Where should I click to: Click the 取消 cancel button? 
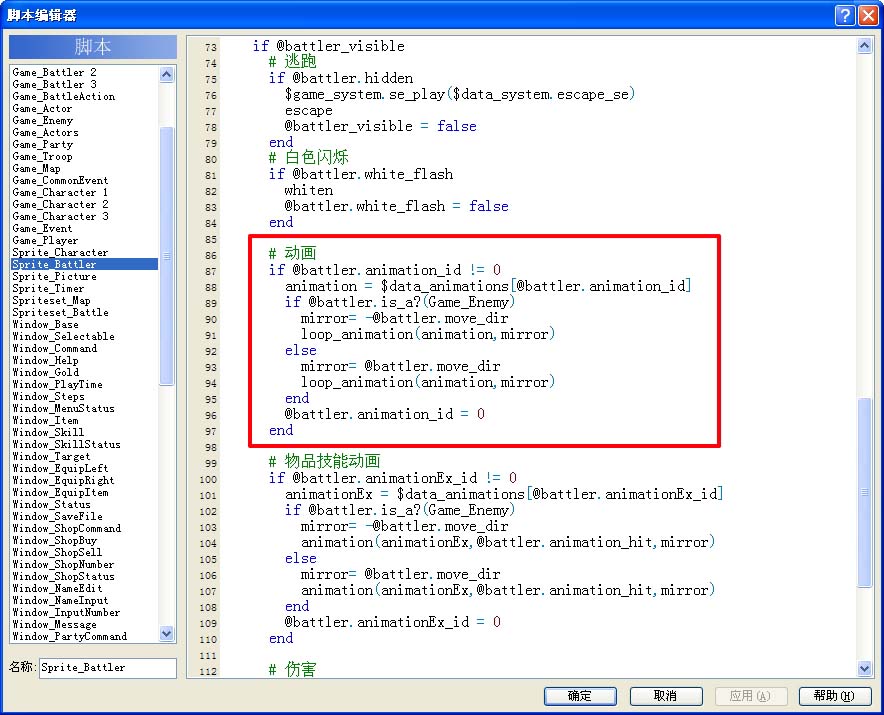pyautogui.click(x=666, y=696)
